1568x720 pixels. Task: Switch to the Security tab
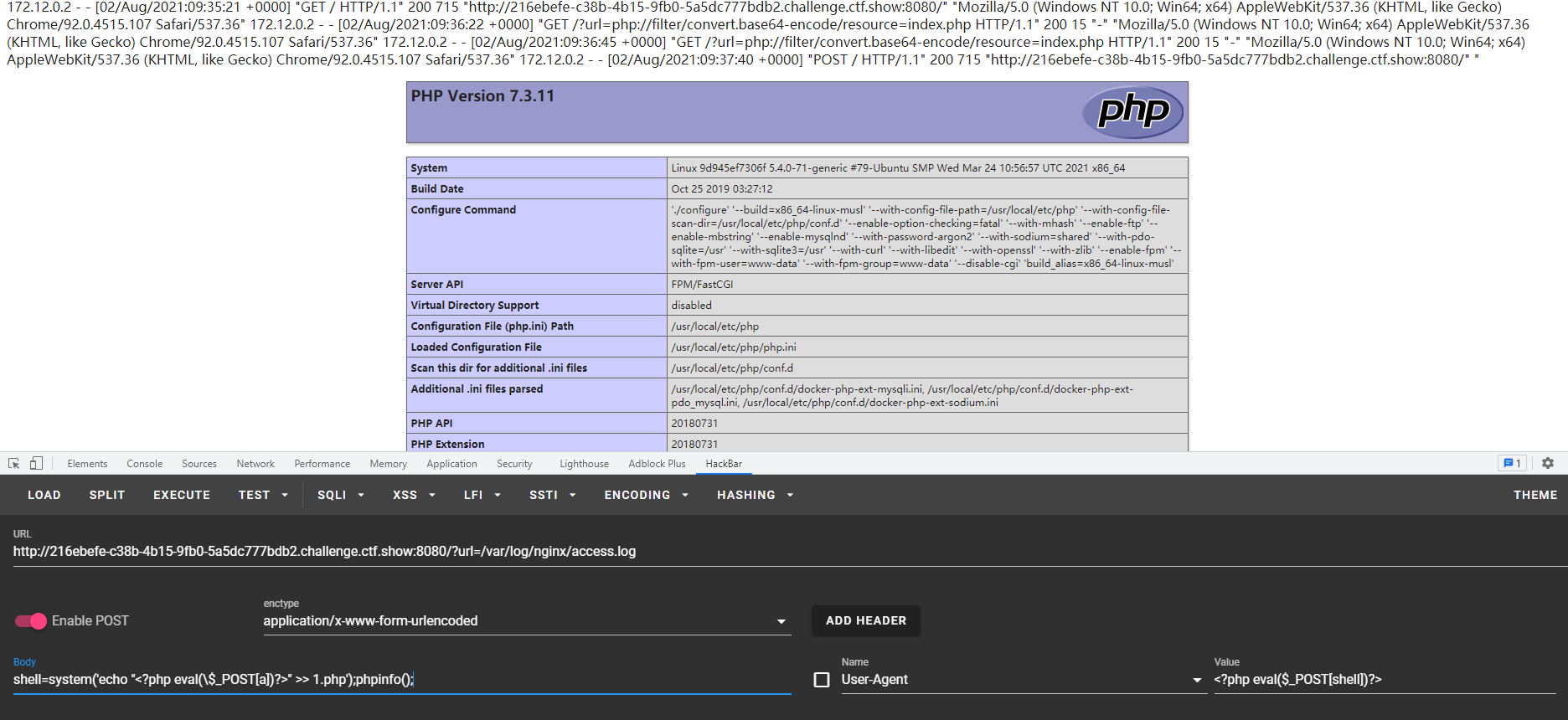[514, 464]
